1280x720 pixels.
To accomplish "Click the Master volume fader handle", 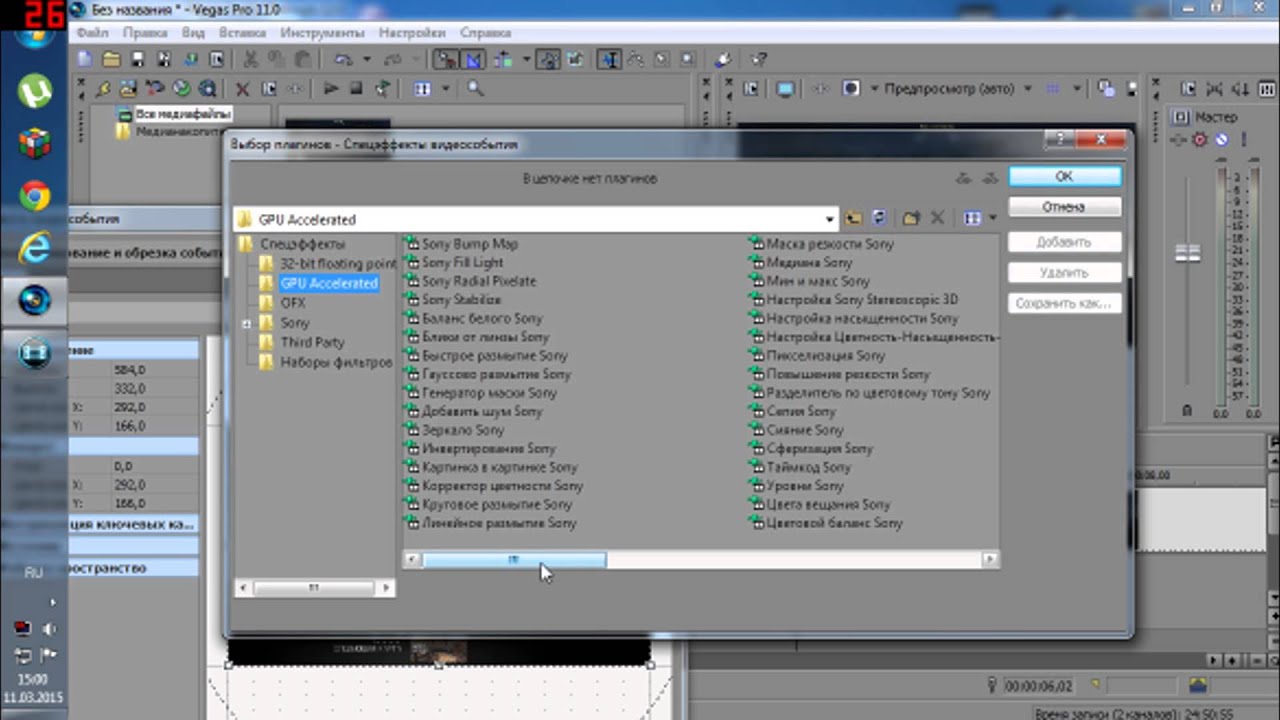I will click(x=1187, y=253).
